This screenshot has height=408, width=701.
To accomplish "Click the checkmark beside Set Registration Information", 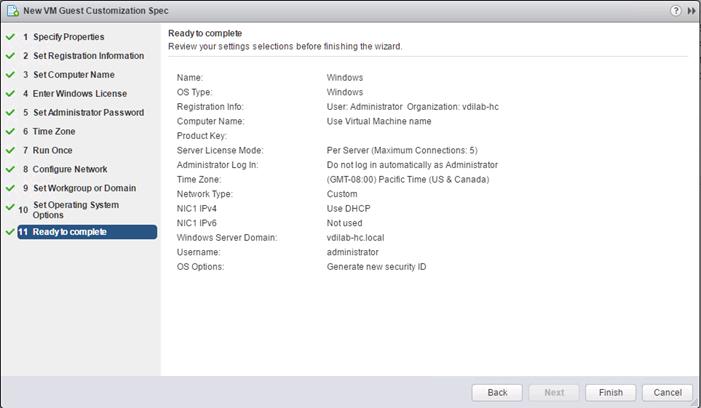I will pyautogui.click(x=10, y=56).
